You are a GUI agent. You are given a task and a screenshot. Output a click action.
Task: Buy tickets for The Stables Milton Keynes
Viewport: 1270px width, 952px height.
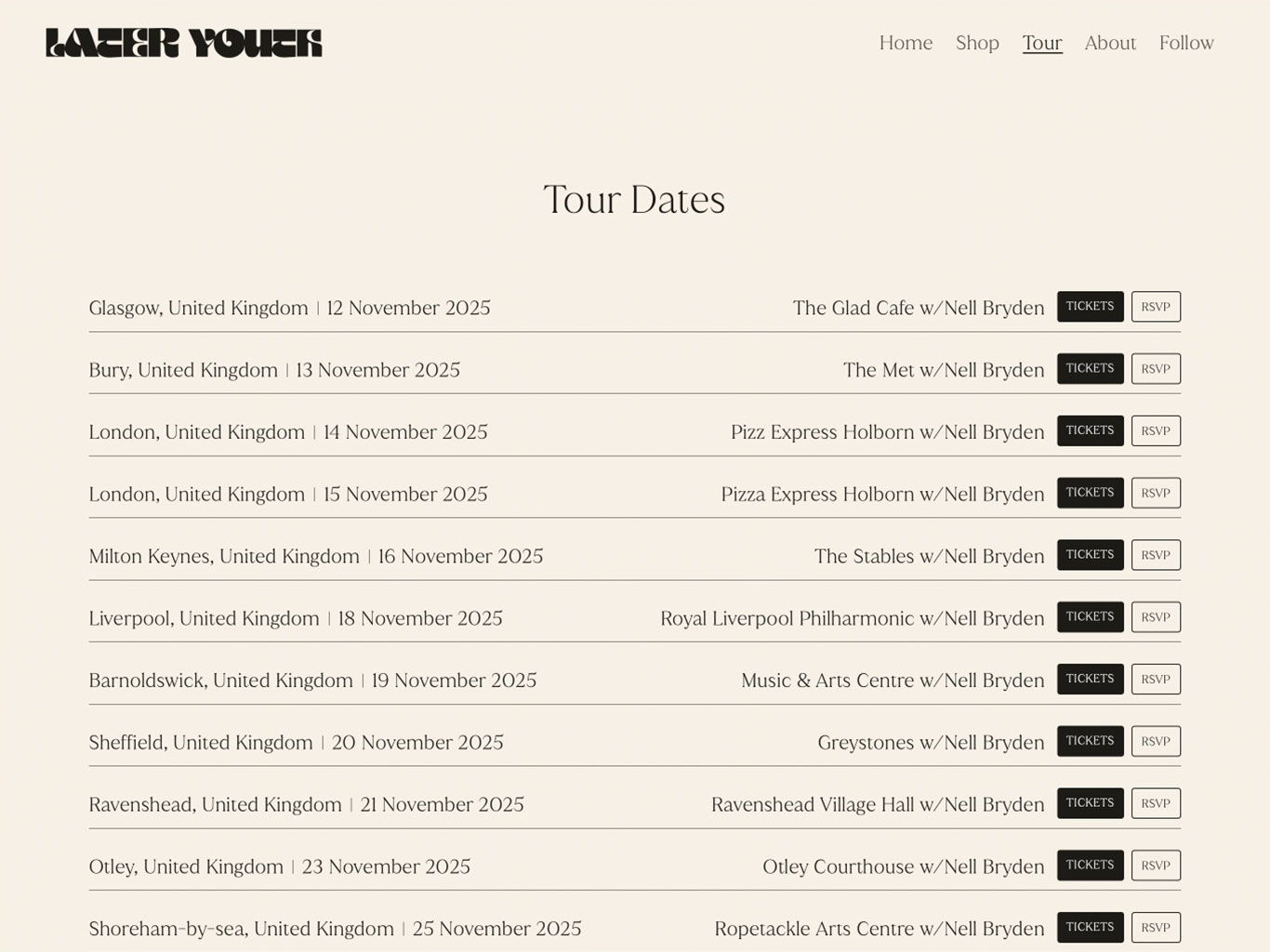pos(1090,554)
